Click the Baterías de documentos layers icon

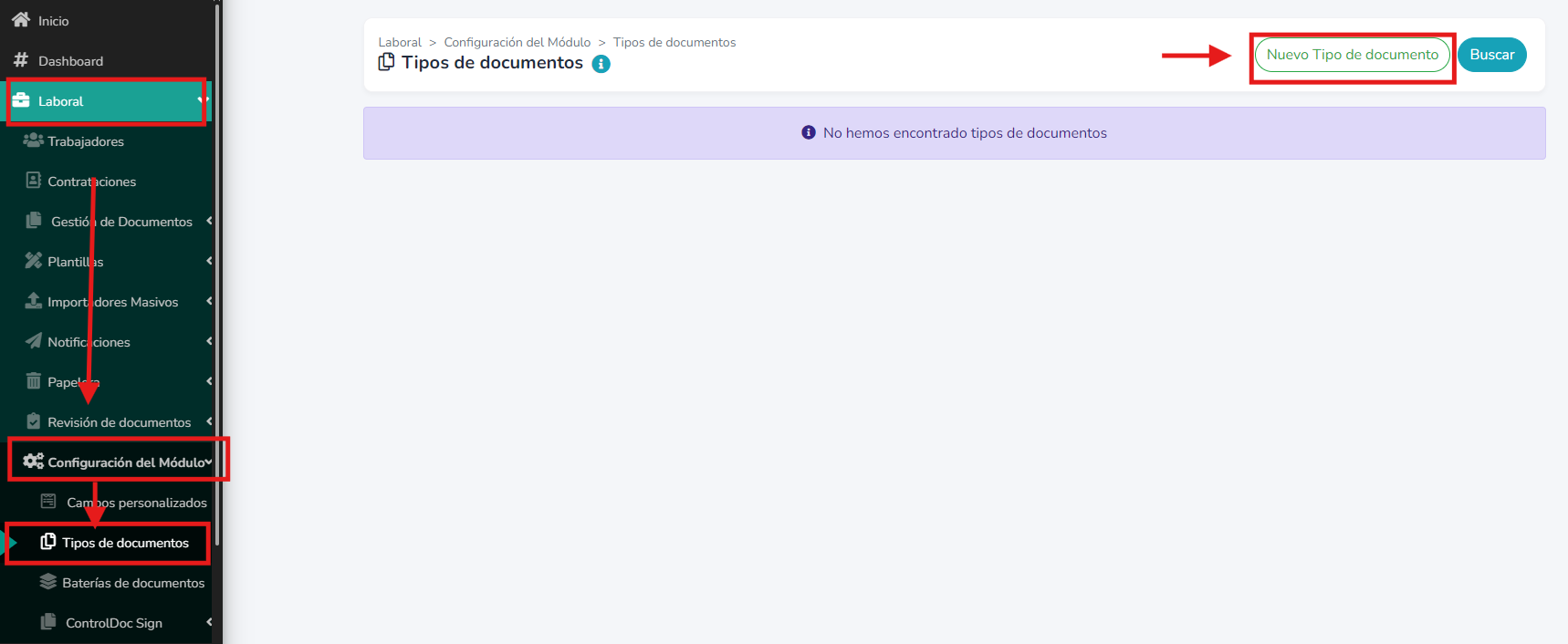click(x=48, y=582)
